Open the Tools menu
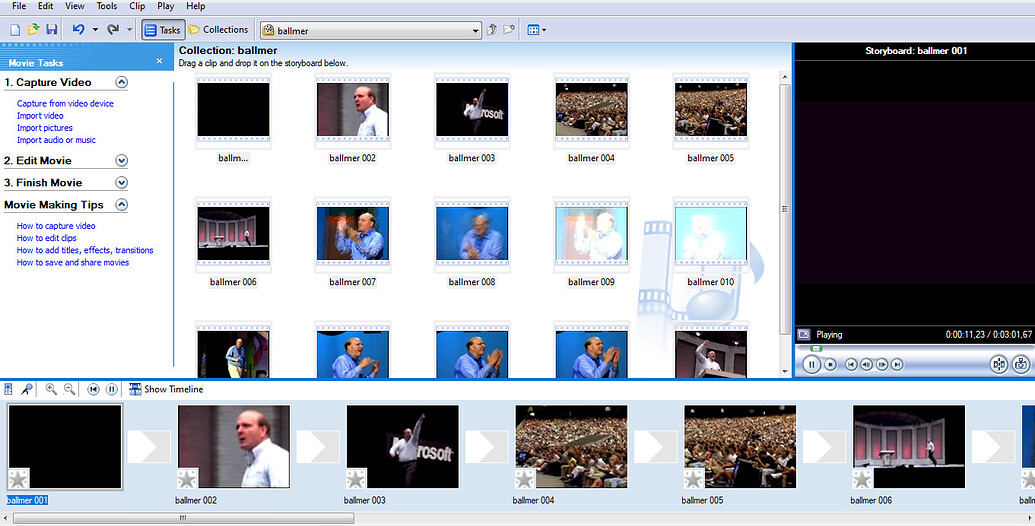Viewport: 1035px width, 526px height. (x=106, y=6)
